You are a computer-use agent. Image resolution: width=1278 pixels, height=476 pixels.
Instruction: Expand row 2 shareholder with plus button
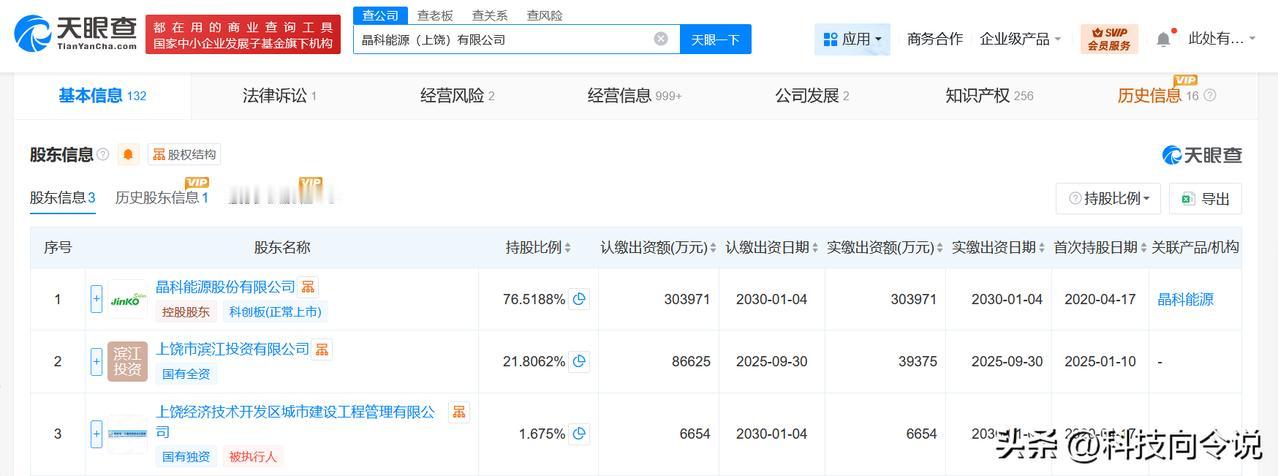(97, 361)
